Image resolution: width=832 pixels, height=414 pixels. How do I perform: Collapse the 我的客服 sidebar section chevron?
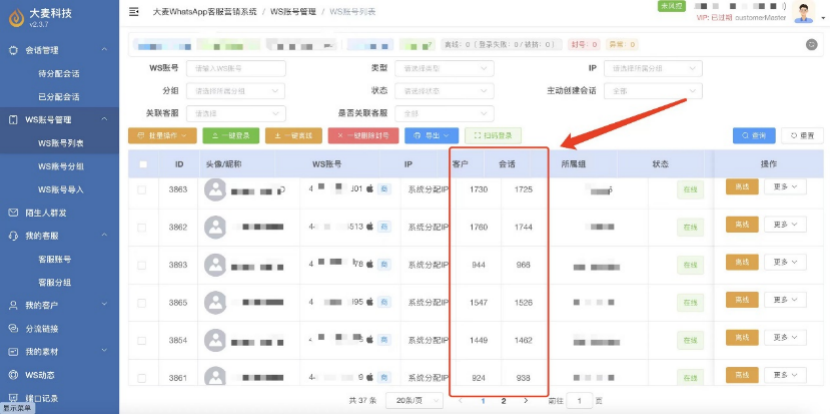coord(105,235)
